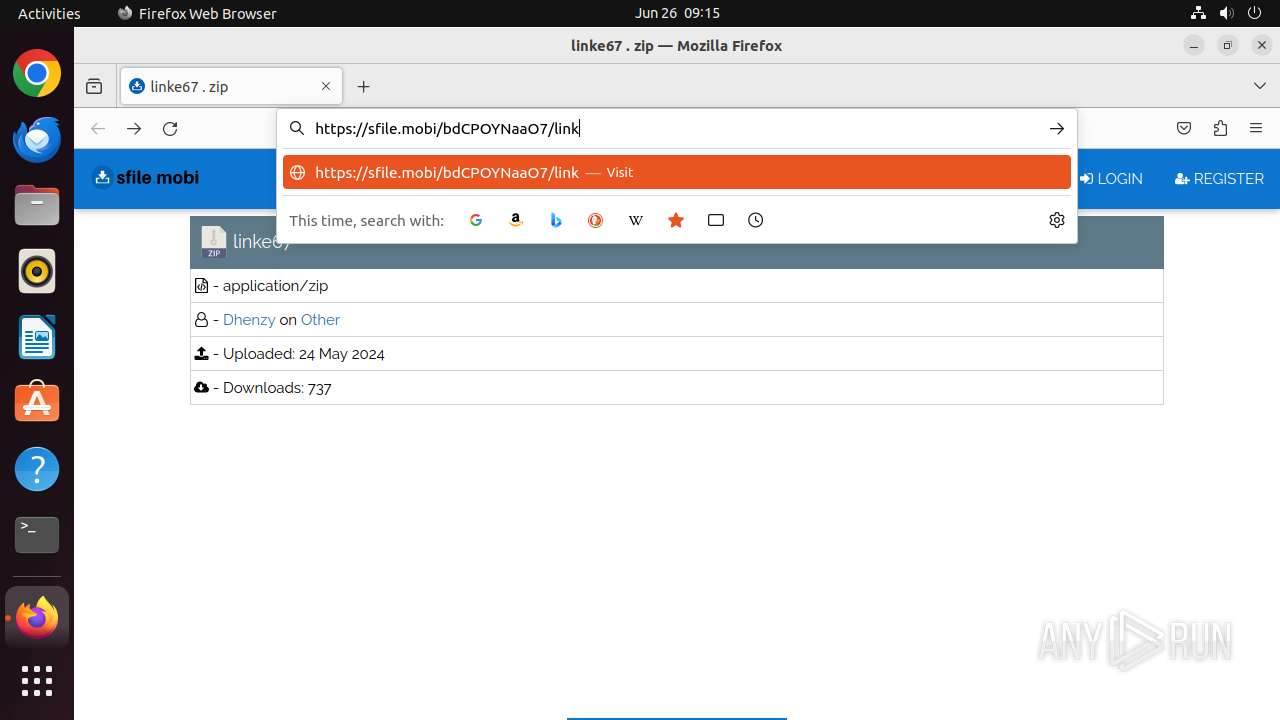The width and height of the screenshot is (1280, 720).
Task: Show Applications grid
Action: point(37,681)
